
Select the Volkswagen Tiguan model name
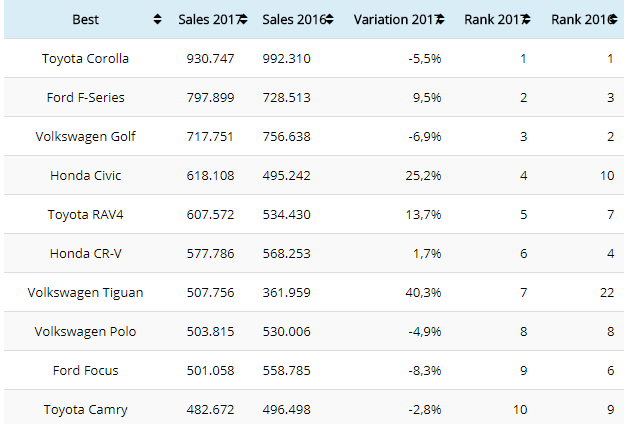click(x=85, y=293)
